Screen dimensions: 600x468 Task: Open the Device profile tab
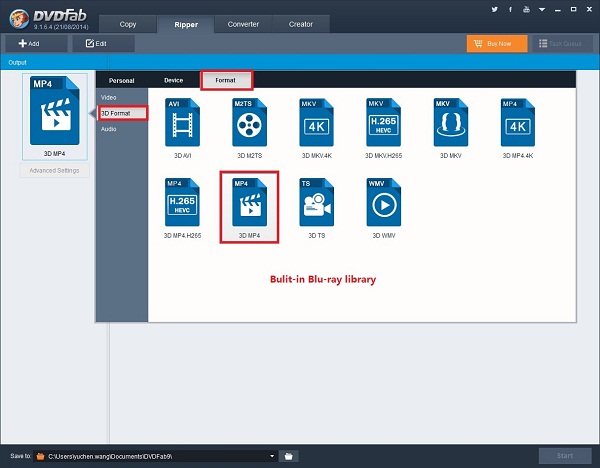point(173,80)
